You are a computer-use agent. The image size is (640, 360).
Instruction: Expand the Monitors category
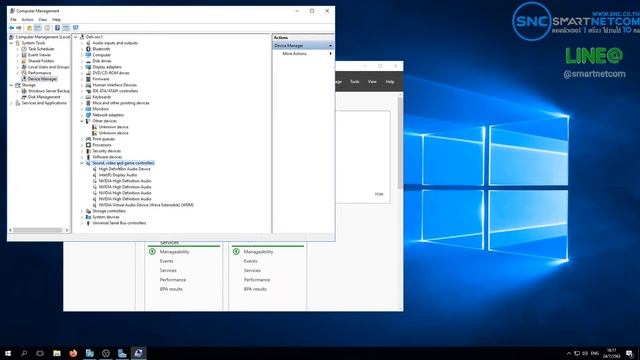[x=82, y=109]
